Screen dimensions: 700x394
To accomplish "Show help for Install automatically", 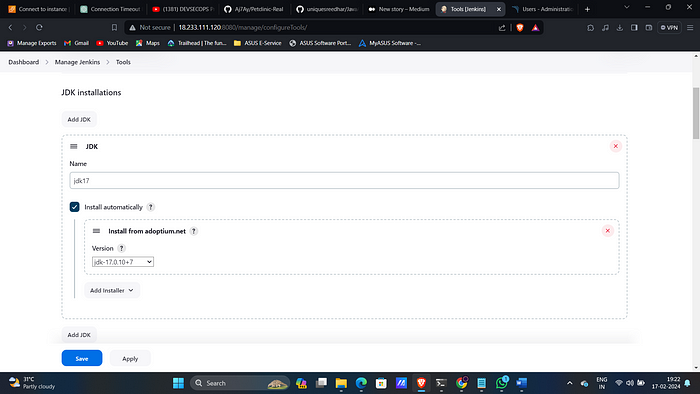I will pos(150,207).
